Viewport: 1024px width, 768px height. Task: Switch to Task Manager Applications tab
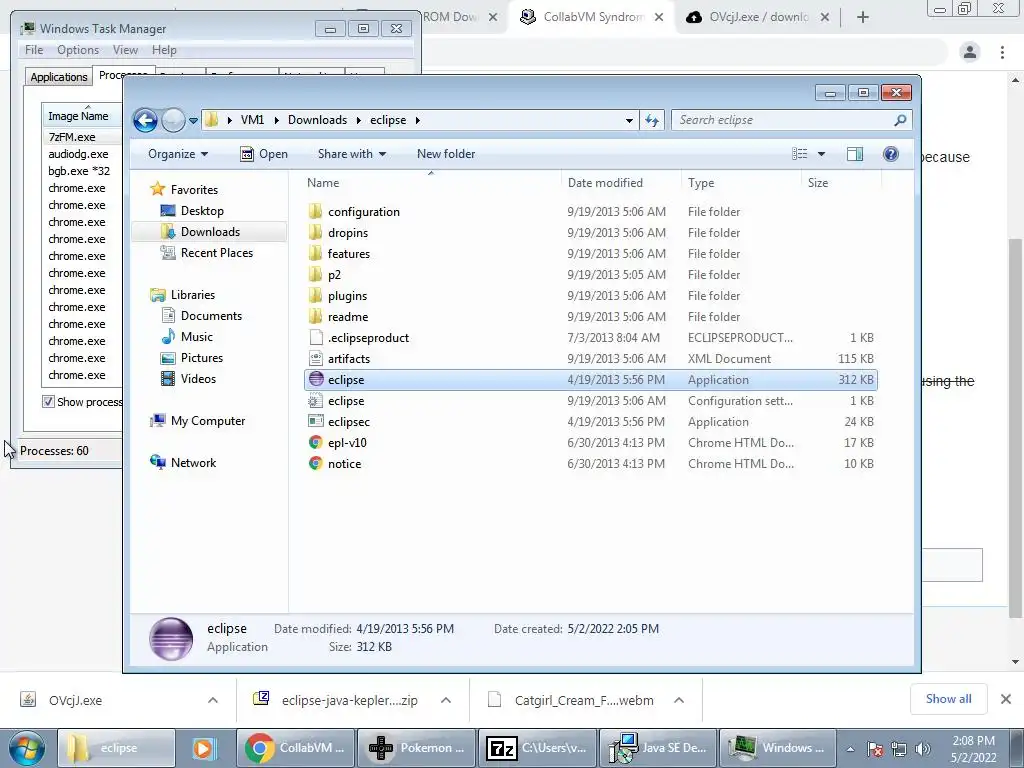[x=59, y=76]
